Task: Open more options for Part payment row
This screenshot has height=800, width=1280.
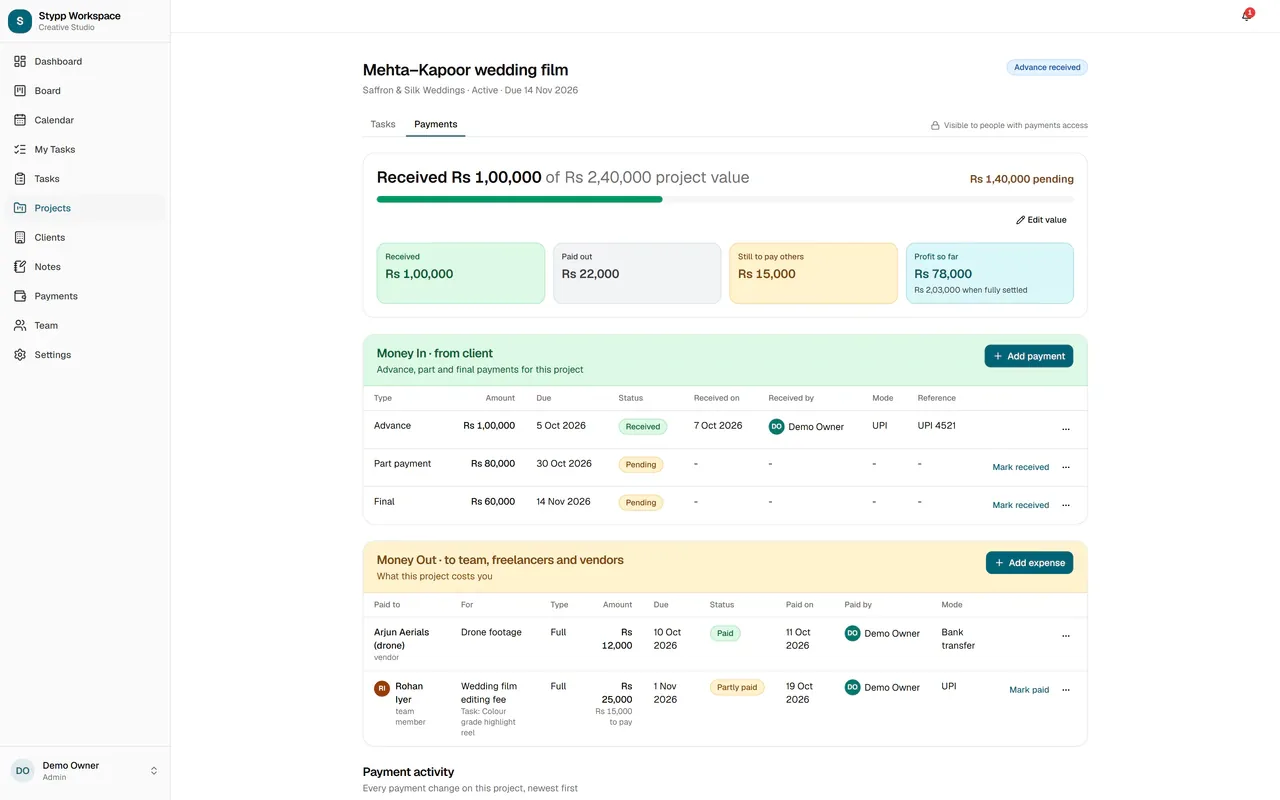Action: tap(1066, 467)
